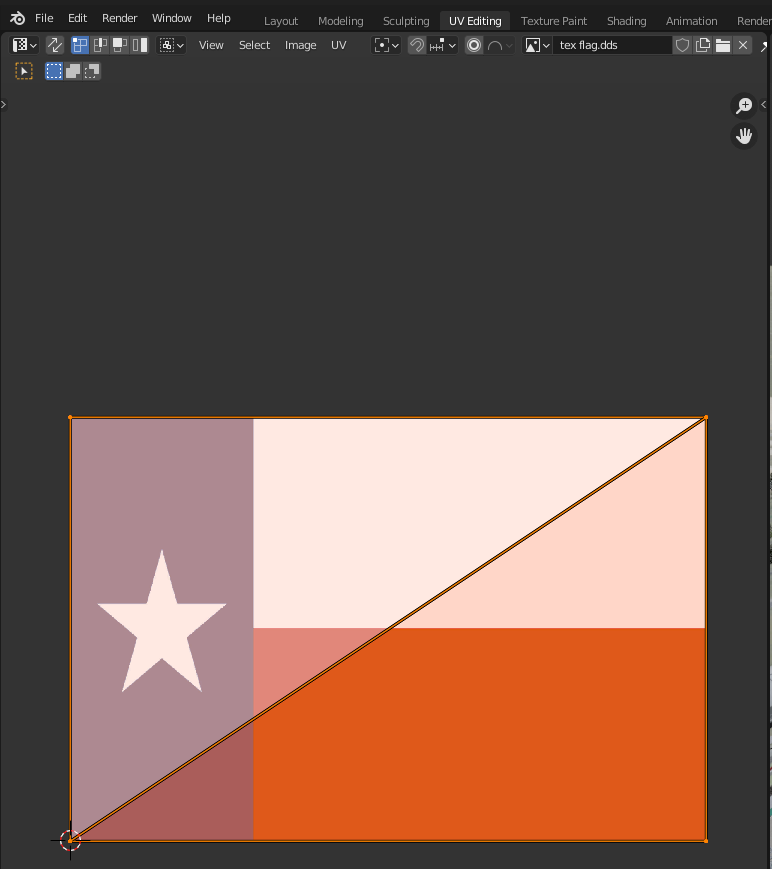Click the Blender logo icon
The image size is (772, 869).
(x=17, y=18)
